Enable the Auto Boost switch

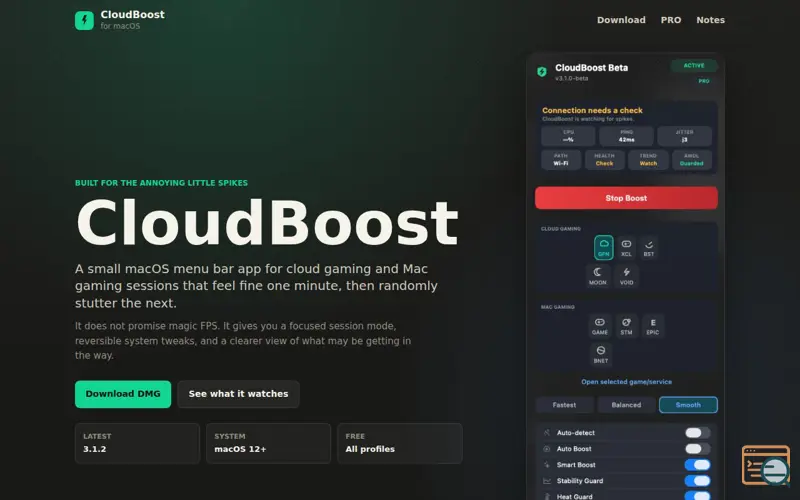pos(697,449)
